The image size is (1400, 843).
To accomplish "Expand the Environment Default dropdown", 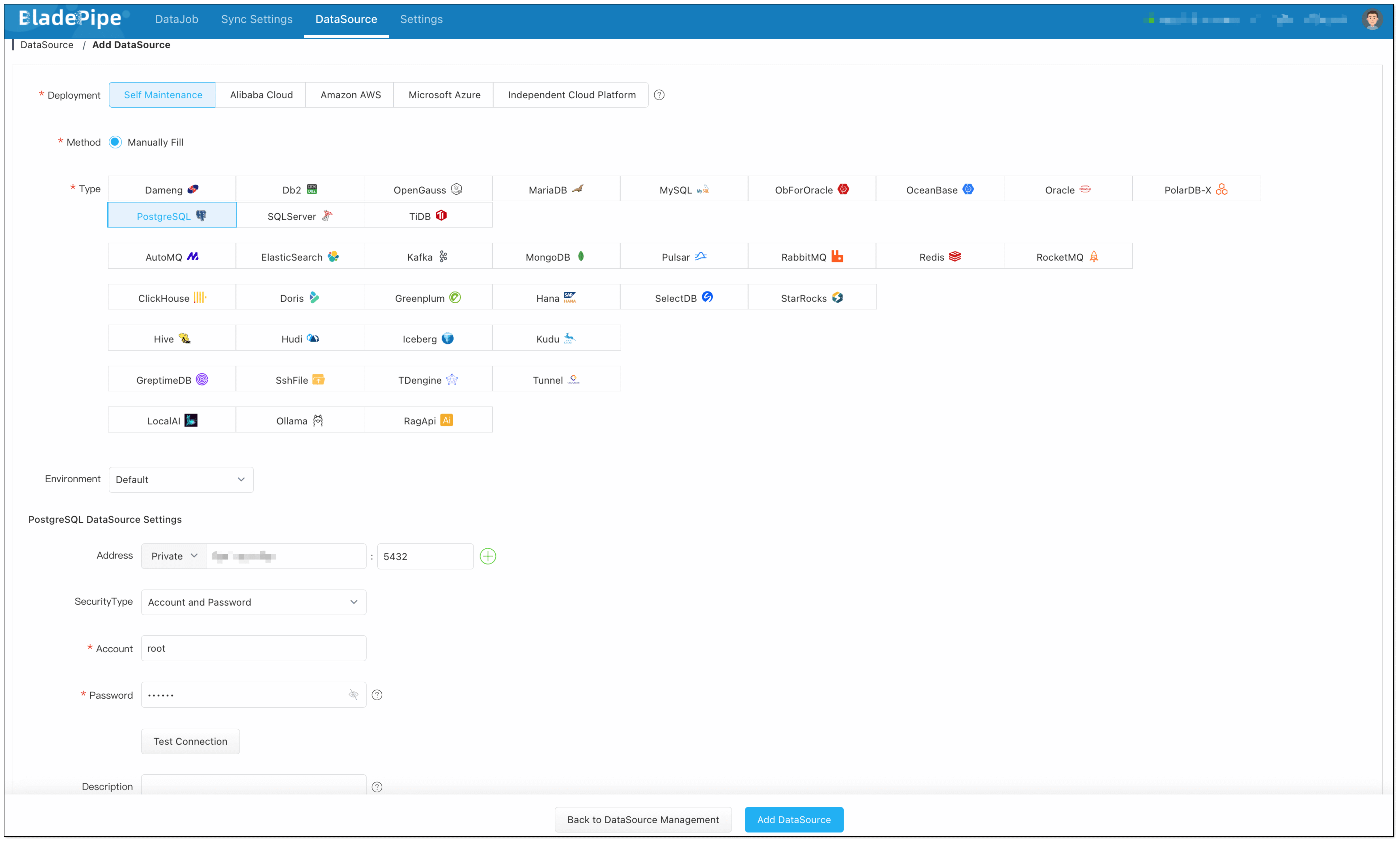I will [180, 479].
